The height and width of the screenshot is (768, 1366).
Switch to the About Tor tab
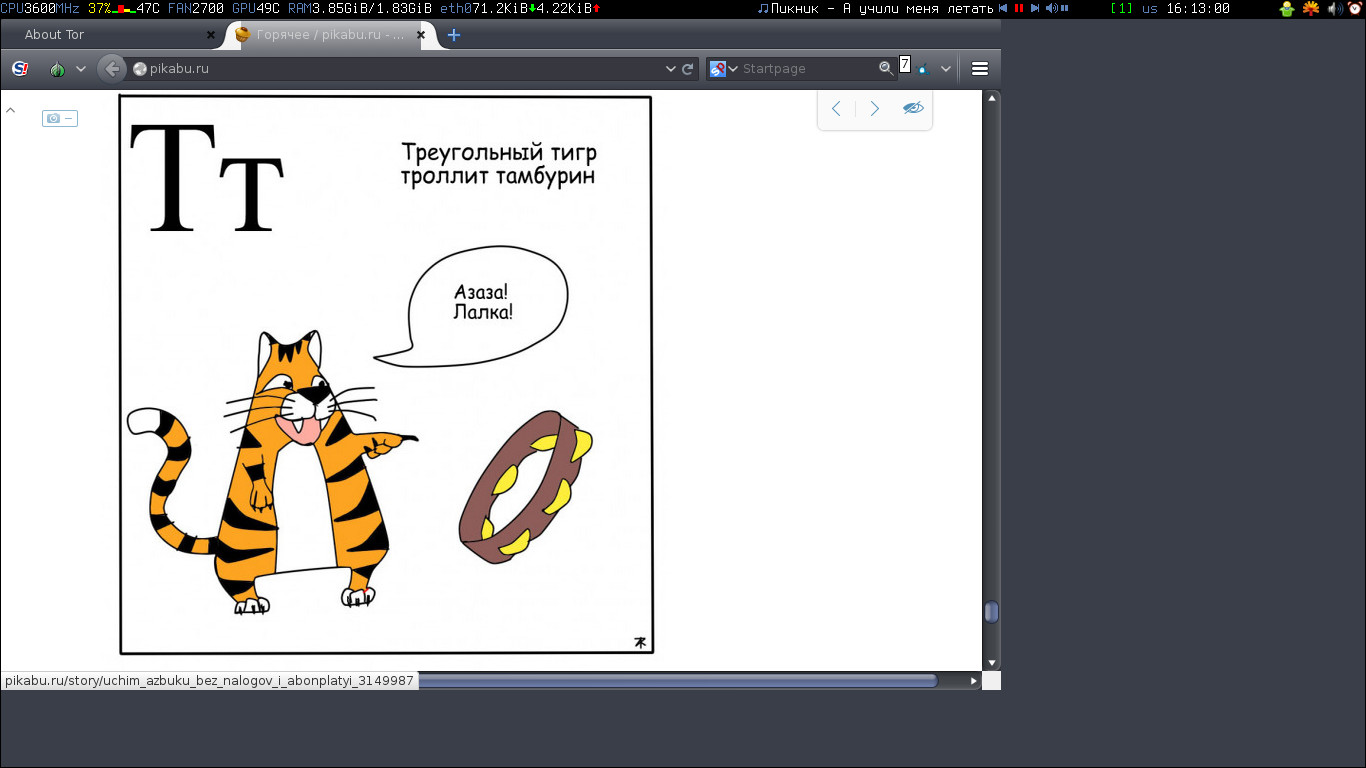click(x=110, y=35)
